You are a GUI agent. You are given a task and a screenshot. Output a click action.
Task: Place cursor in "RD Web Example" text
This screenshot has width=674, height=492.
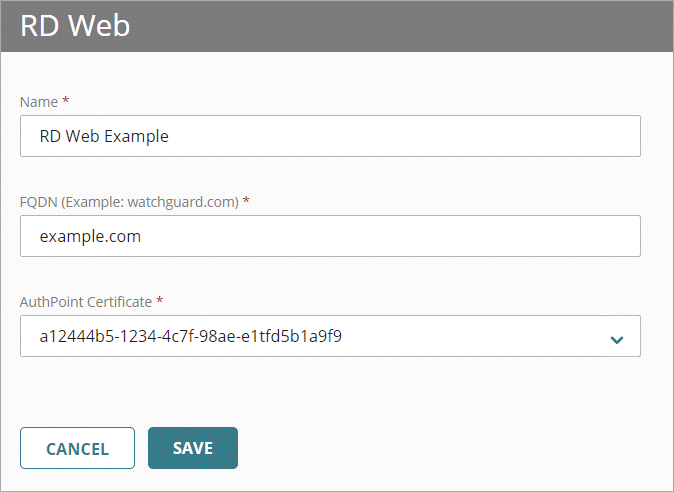104,137
